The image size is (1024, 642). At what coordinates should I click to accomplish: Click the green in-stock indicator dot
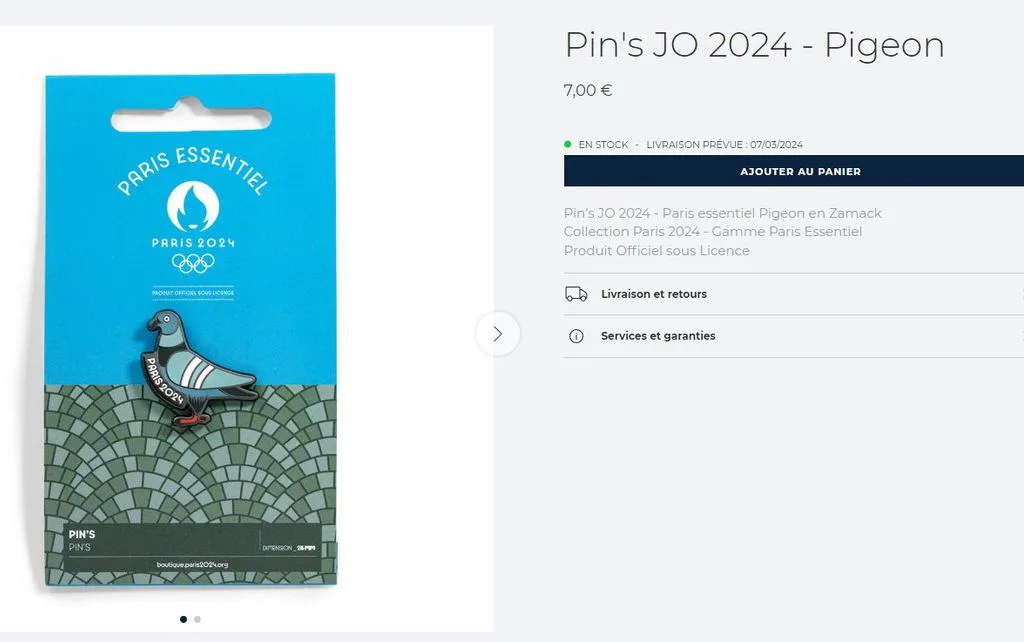click(x=568, y=144)
